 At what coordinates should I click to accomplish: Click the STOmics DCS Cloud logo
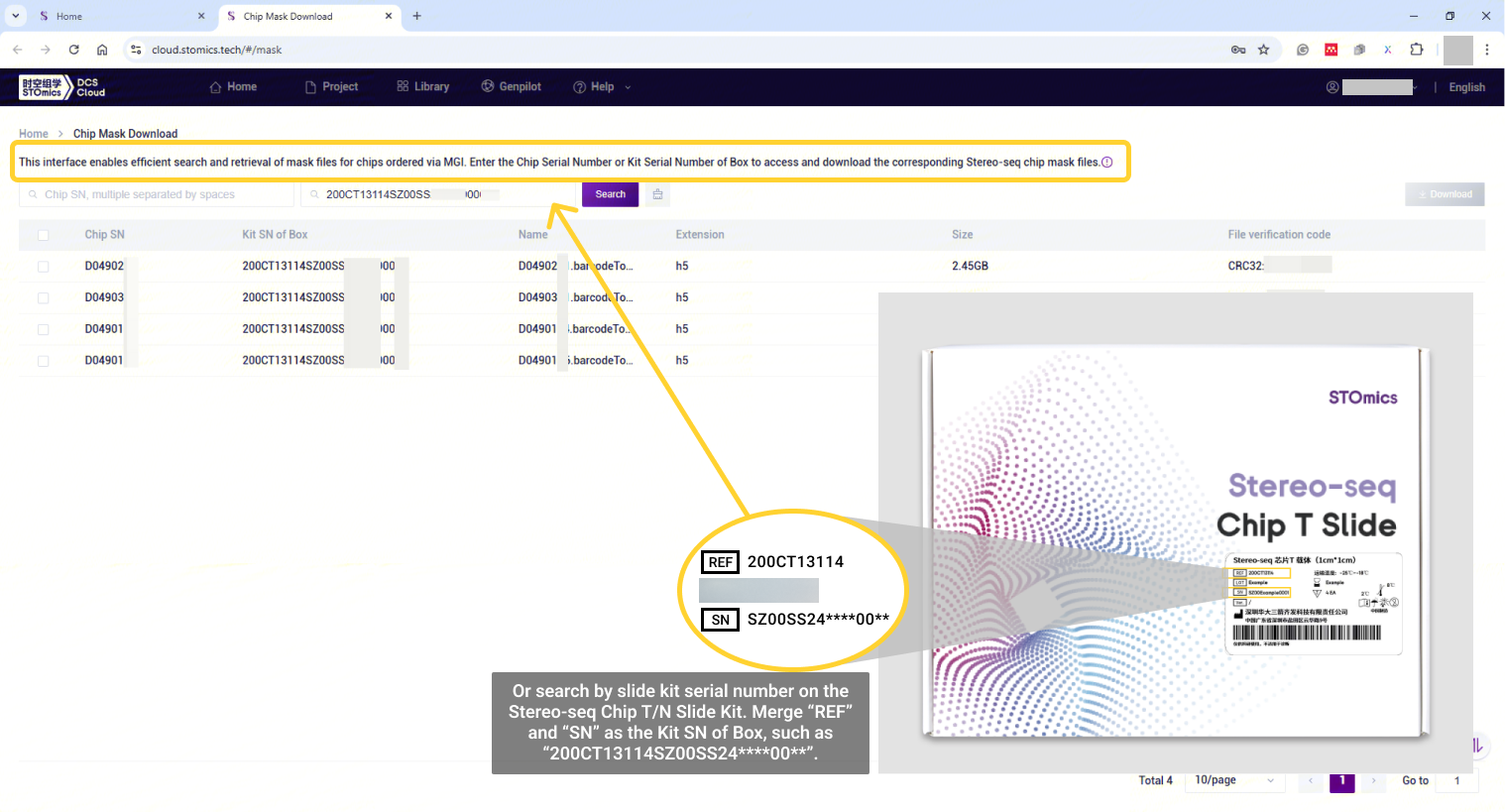coord(61,87)
